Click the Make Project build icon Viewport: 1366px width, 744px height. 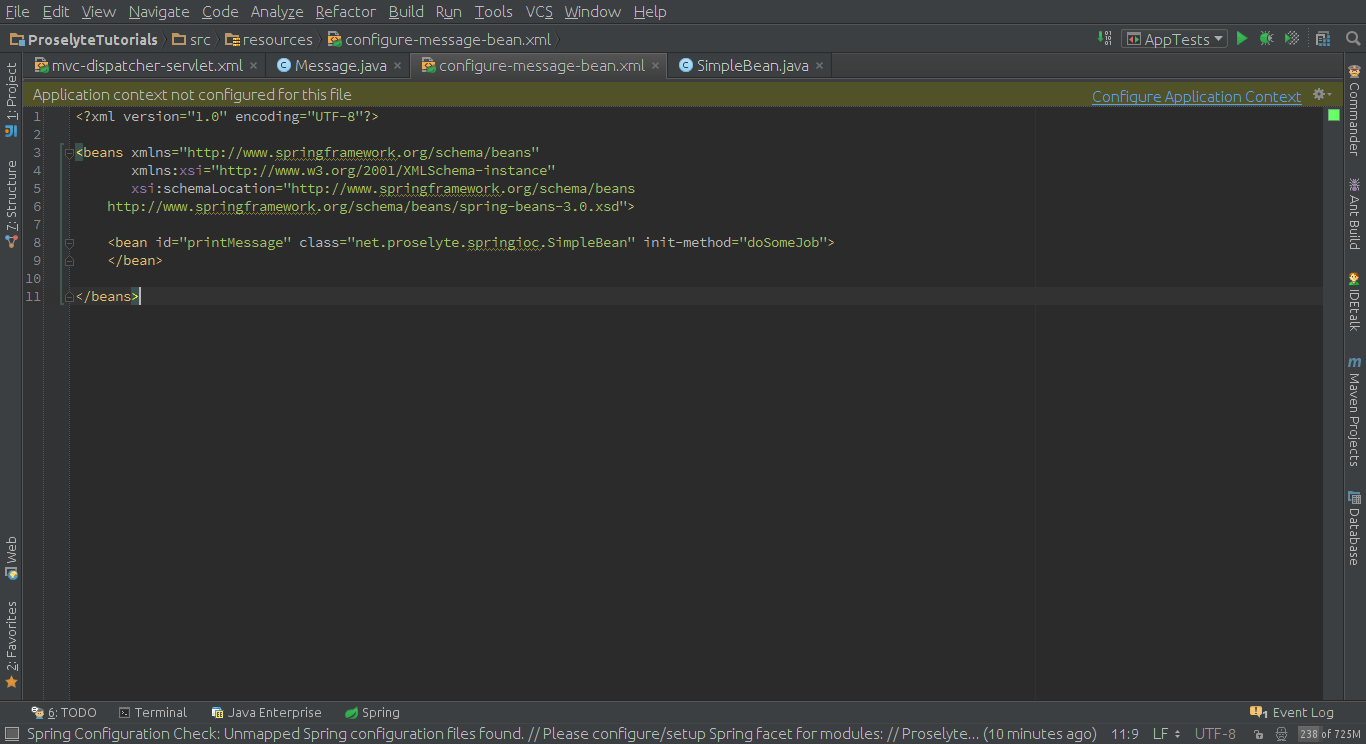coord(1105,39)
